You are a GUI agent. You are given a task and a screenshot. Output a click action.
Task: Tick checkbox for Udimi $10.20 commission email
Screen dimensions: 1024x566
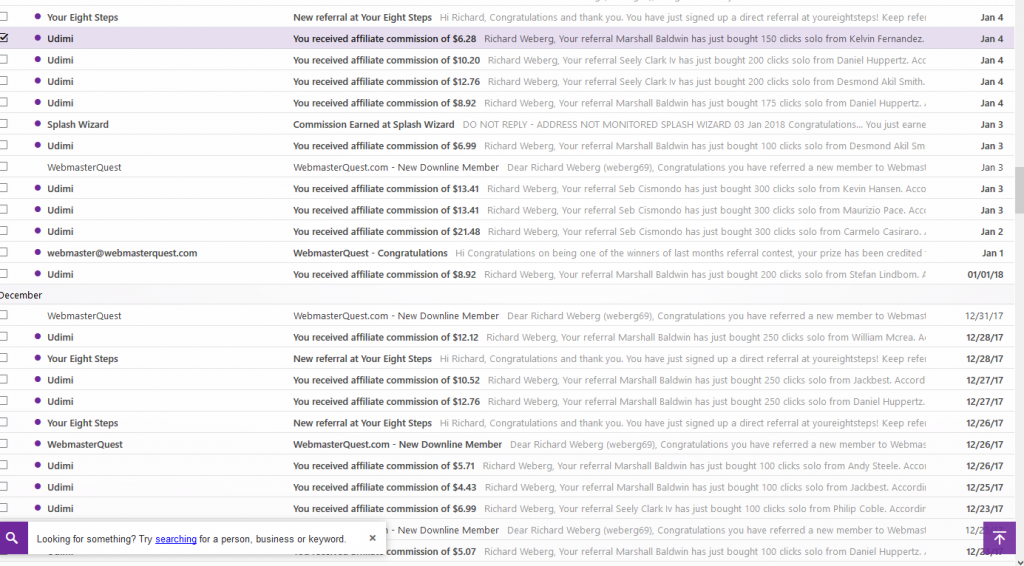[4, 59]
